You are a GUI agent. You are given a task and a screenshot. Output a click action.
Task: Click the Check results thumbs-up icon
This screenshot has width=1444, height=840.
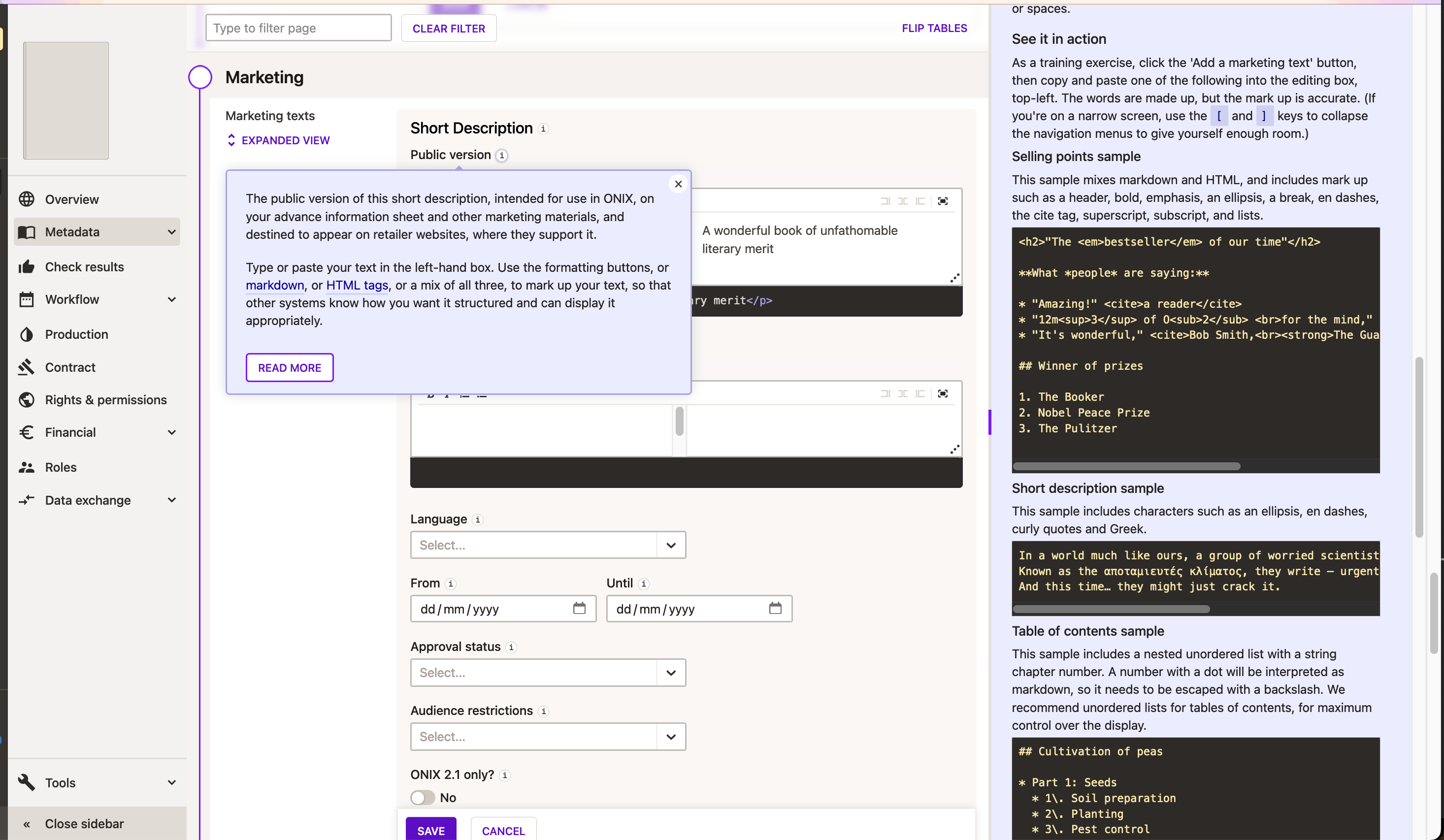27,266
